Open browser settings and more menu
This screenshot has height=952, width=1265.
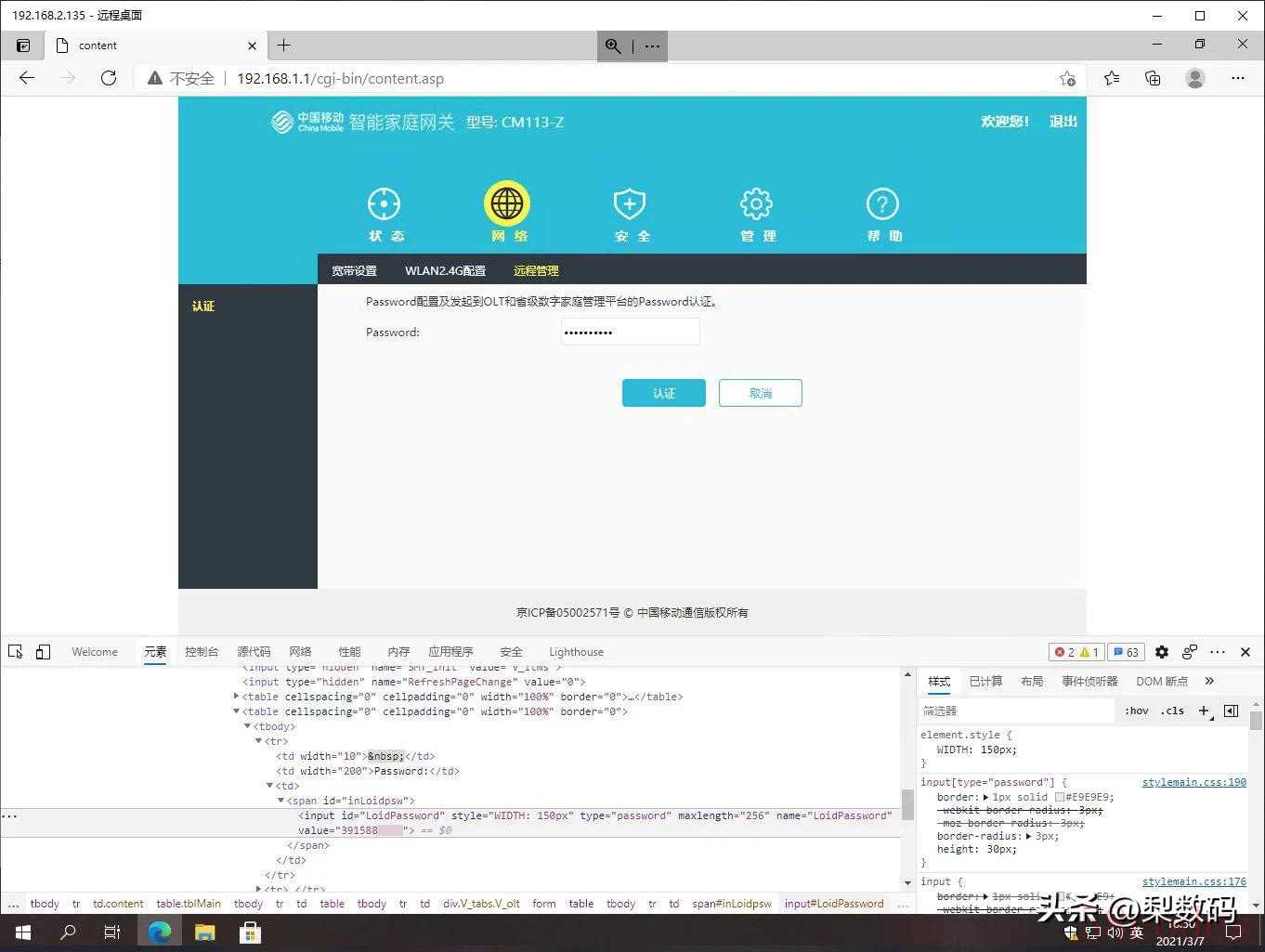[1238, 78]
